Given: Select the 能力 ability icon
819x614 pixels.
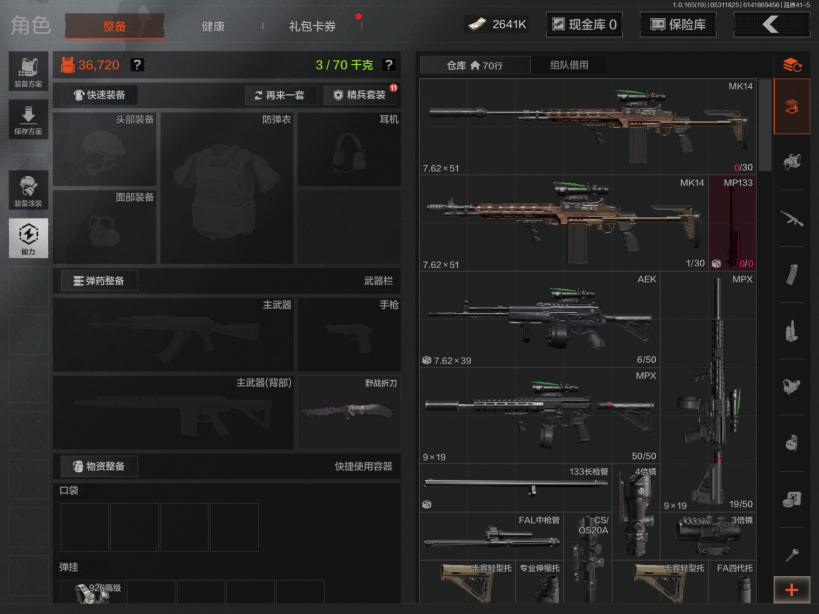Looking at the screenshot, I should 28,238.
